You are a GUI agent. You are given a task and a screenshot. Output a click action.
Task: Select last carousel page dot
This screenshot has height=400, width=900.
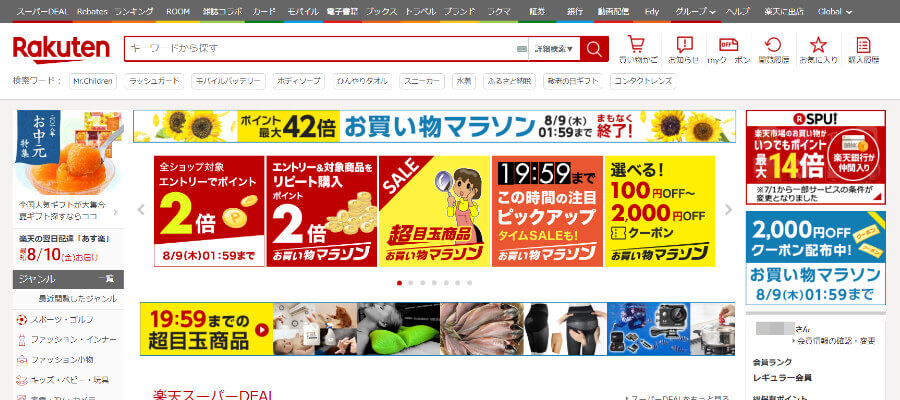click(x=470, y=283)
